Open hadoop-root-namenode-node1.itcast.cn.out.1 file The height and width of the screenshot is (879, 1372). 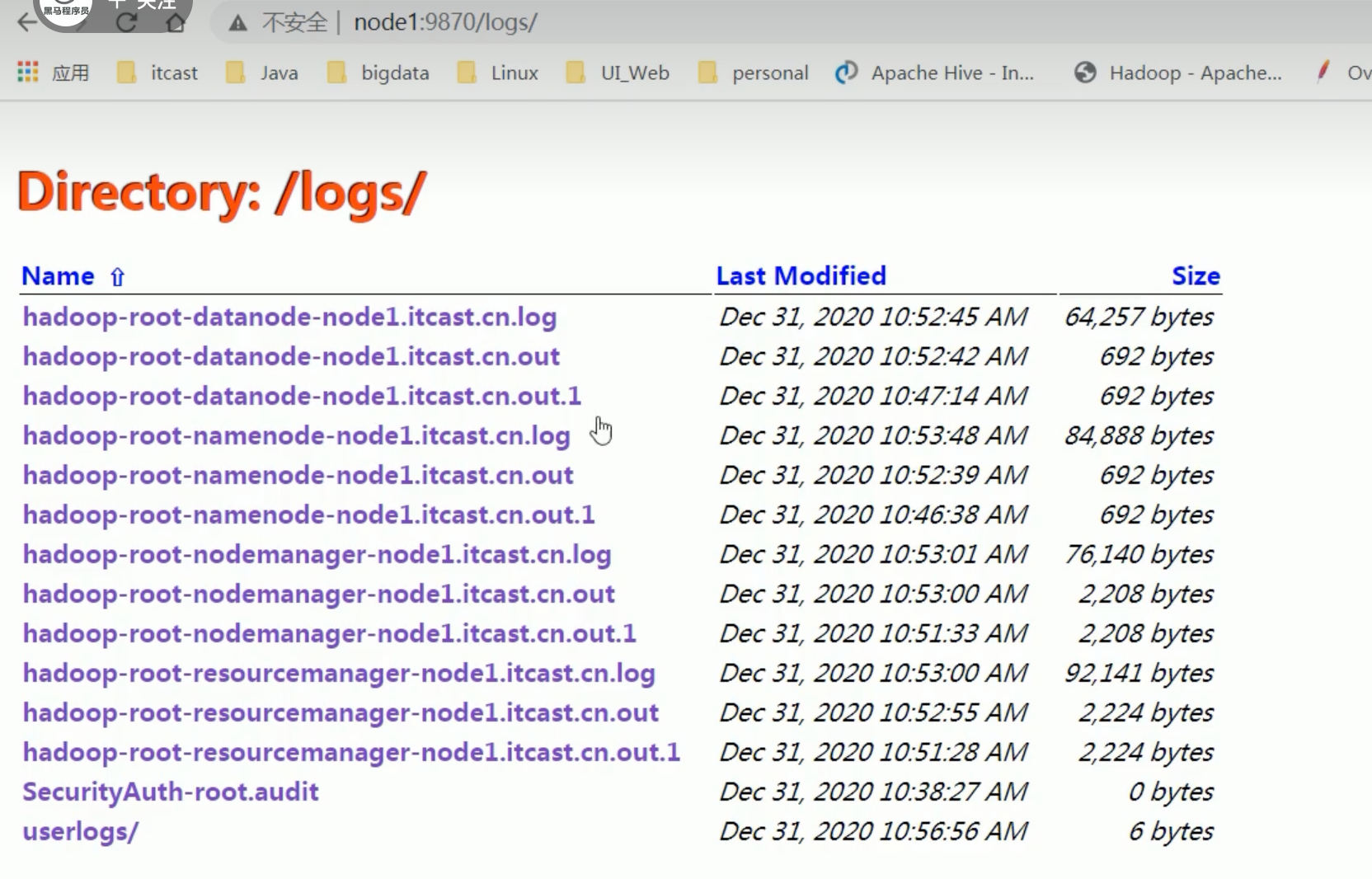pyautogui.click(x=308, y=515)
